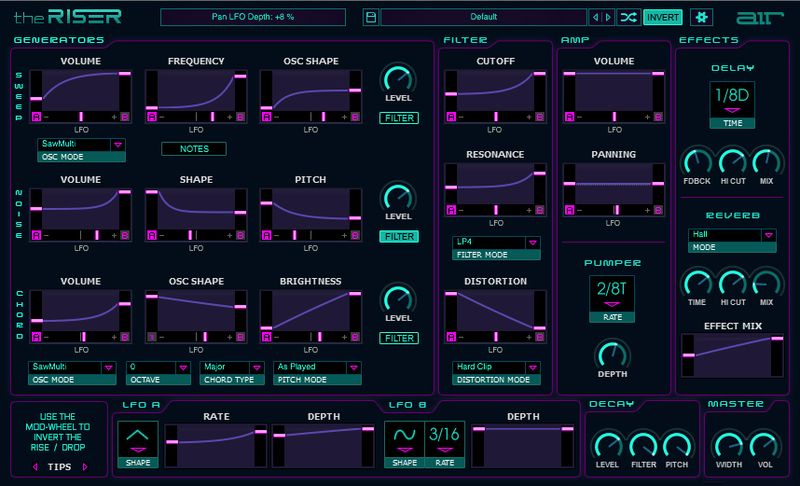The image size is (800, 486).
Task: Click the save preset disk icon
Action: (370, 17)
